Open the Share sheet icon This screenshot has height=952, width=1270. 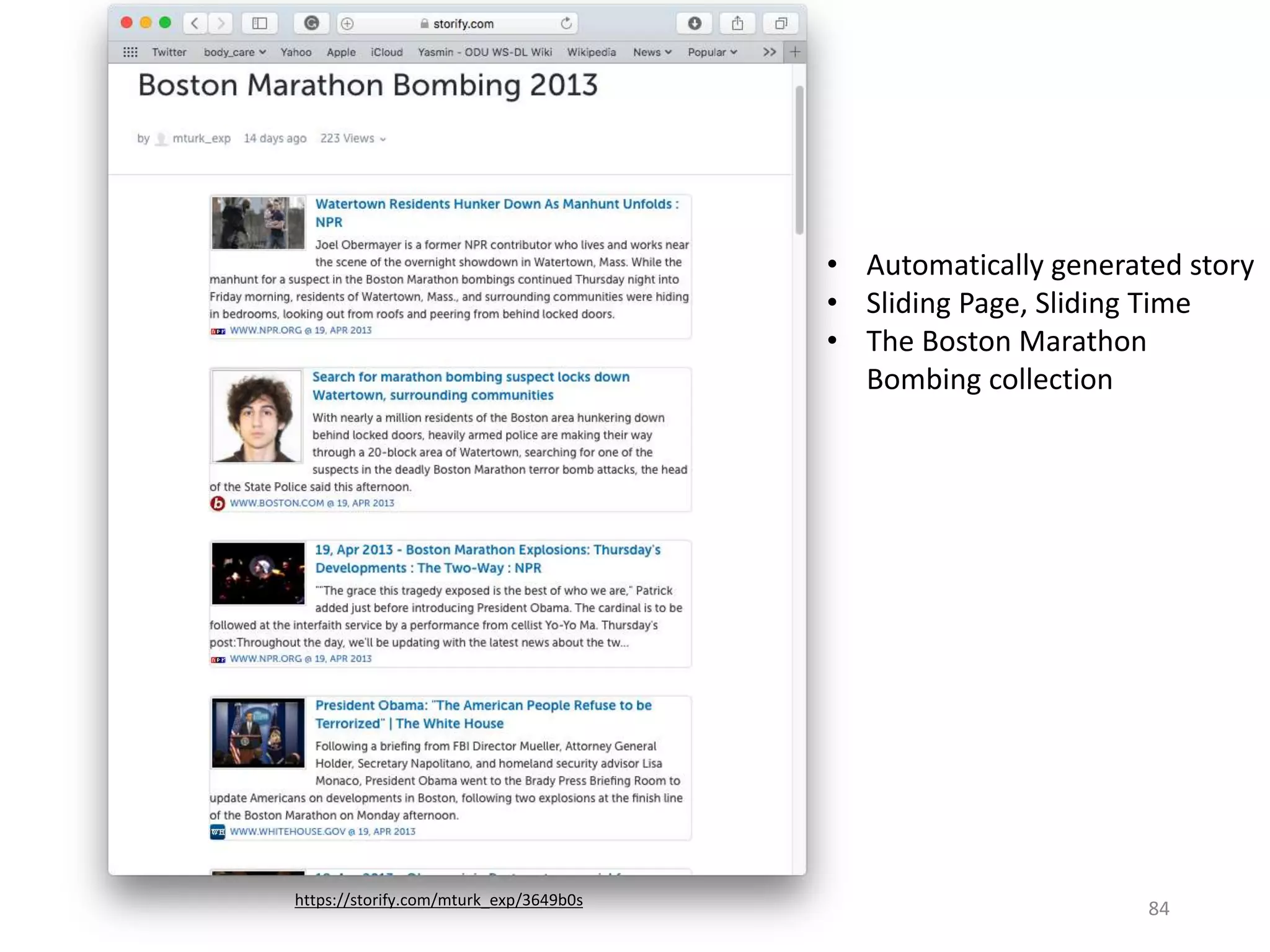pyautogui.click(x=737, y=24)
